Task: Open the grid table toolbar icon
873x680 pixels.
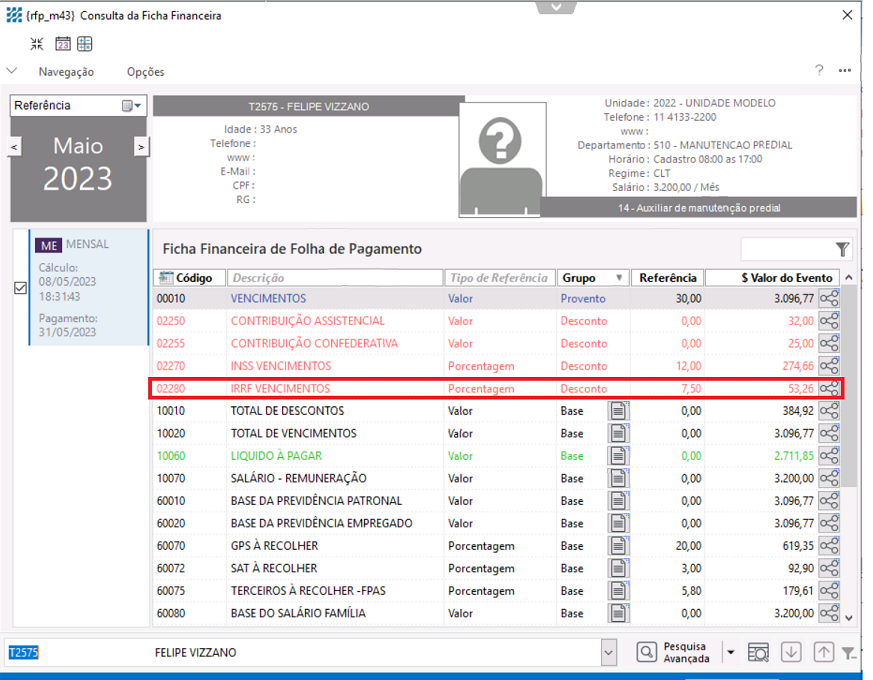Action: pyautogui.click(x=85, y=44)
